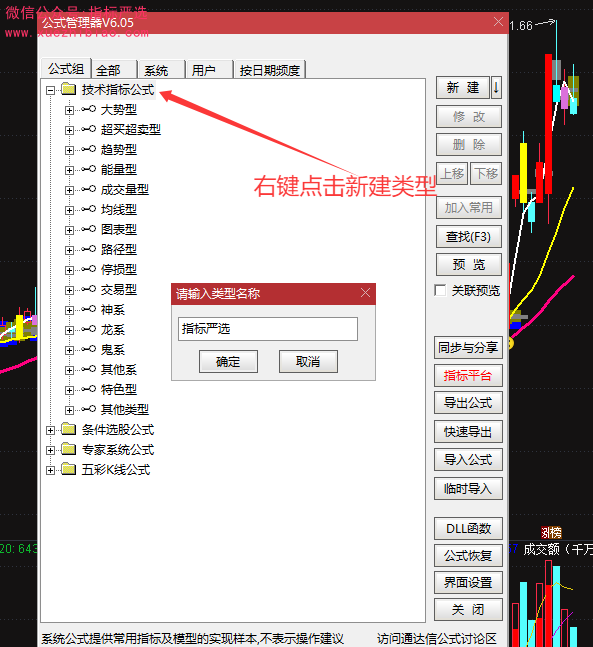Screen dimensions: 593x647
Task: Select the 龙系 tree item
Action: point(113,330)
